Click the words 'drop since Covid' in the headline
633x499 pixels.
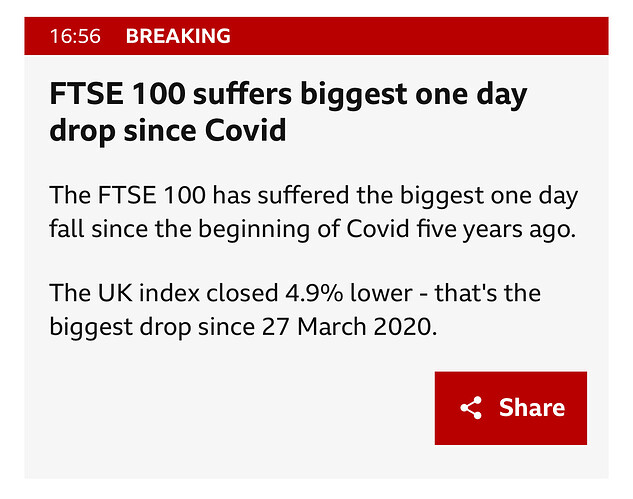(x=168, y=131)
